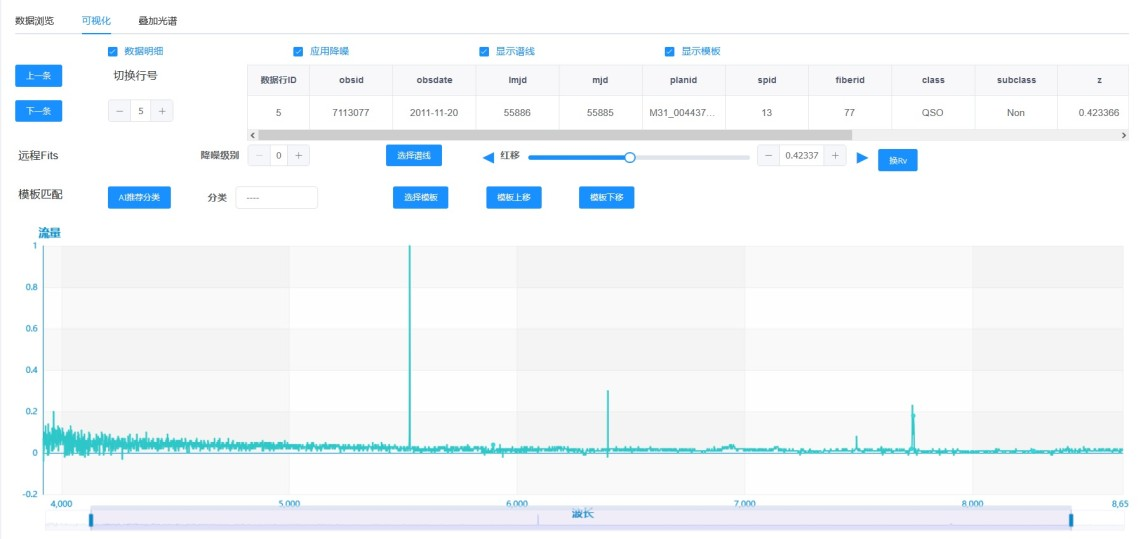The height and width of the screenshot is (539, 1143).
Task: Uncheck the 应用降噪 checkbox
Action: click(298, 51)
